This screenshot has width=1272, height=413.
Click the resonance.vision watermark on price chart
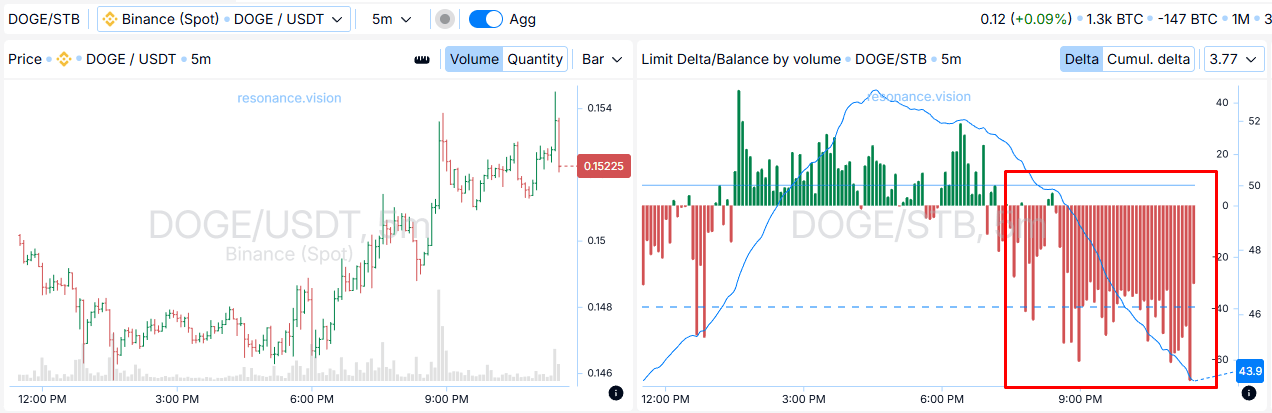[289, 98]
